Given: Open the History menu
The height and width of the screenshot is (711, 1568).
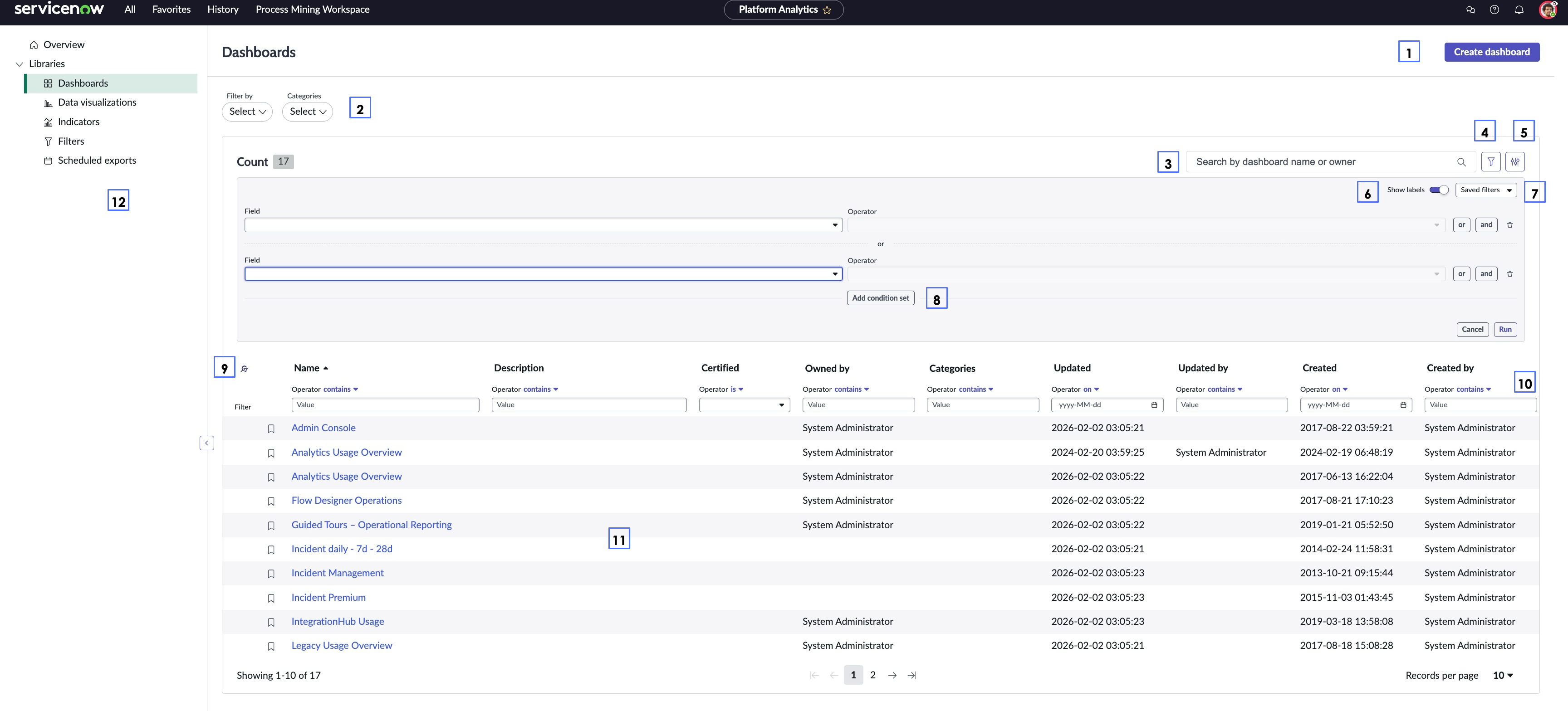Looking at the screenshot, I should [223, 9].
